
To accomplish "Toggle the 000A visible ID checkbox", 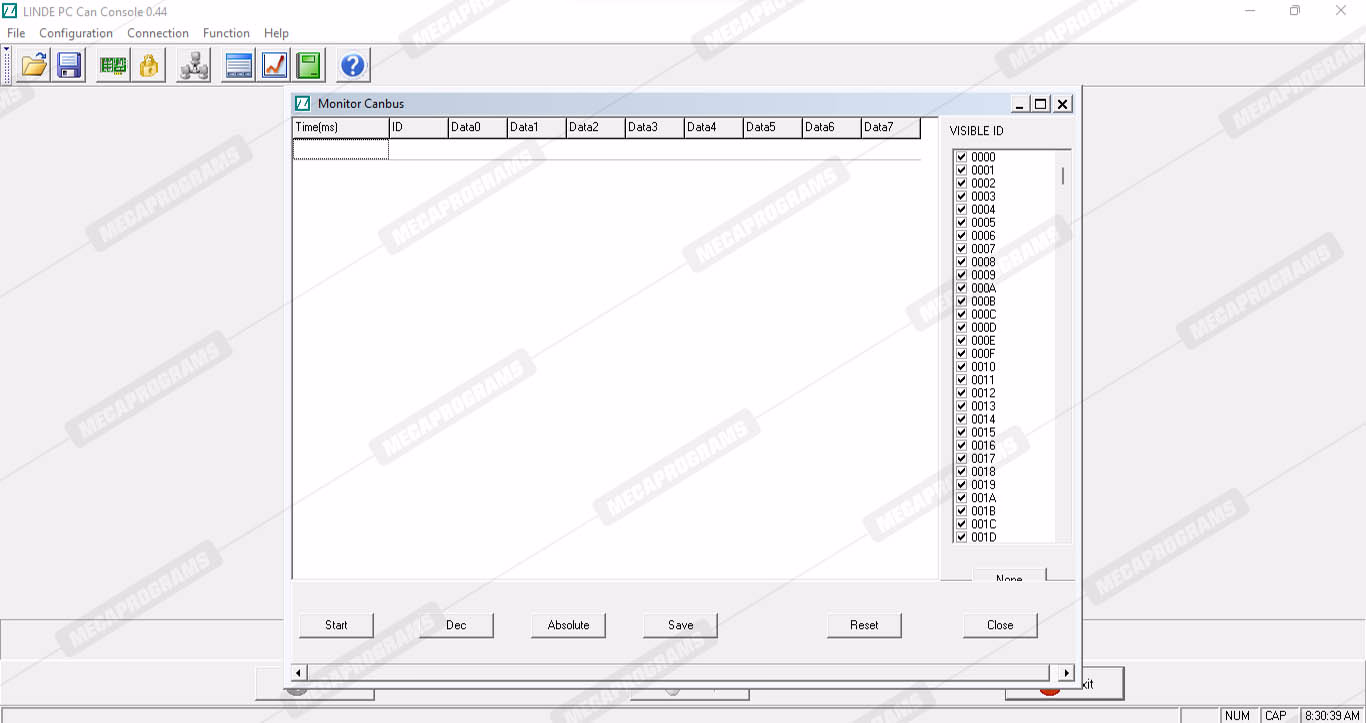I will click(961, 288).
